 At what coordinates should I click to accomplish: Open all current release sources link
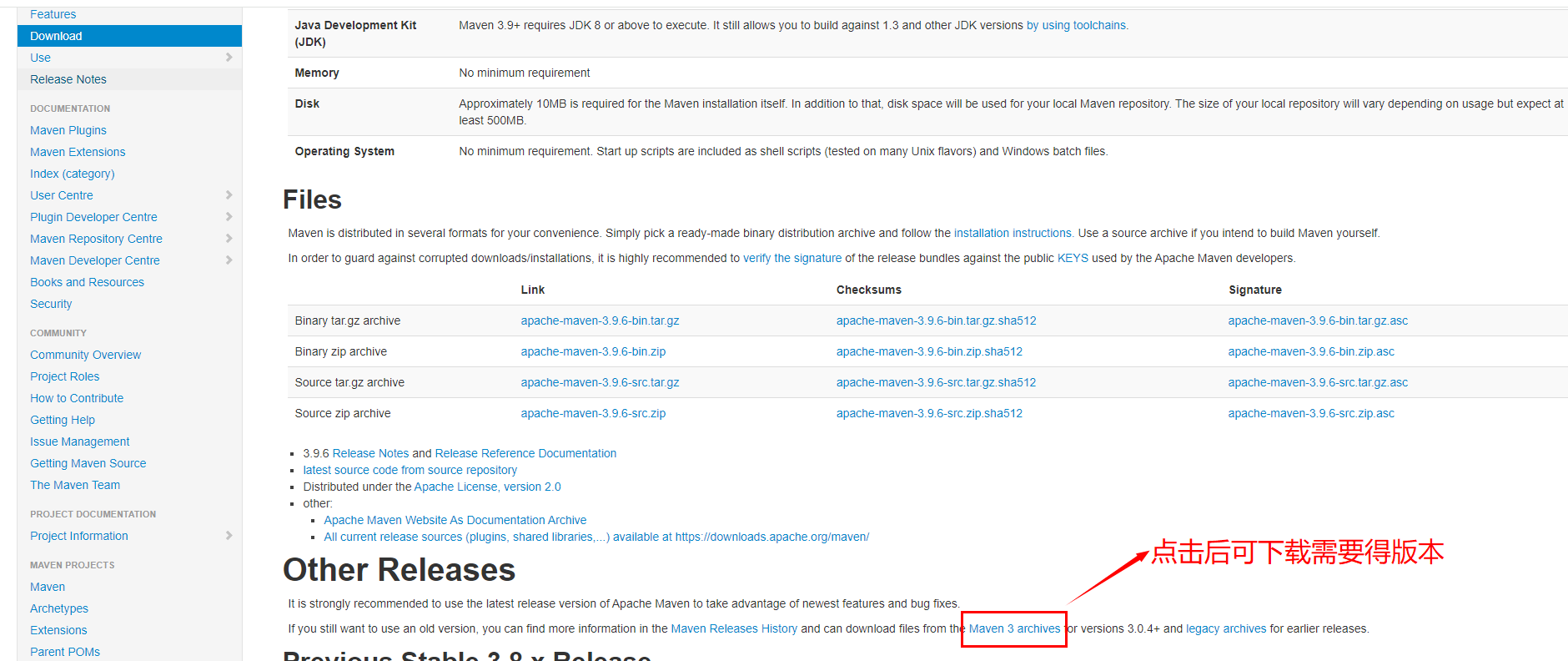coord(596,537)
